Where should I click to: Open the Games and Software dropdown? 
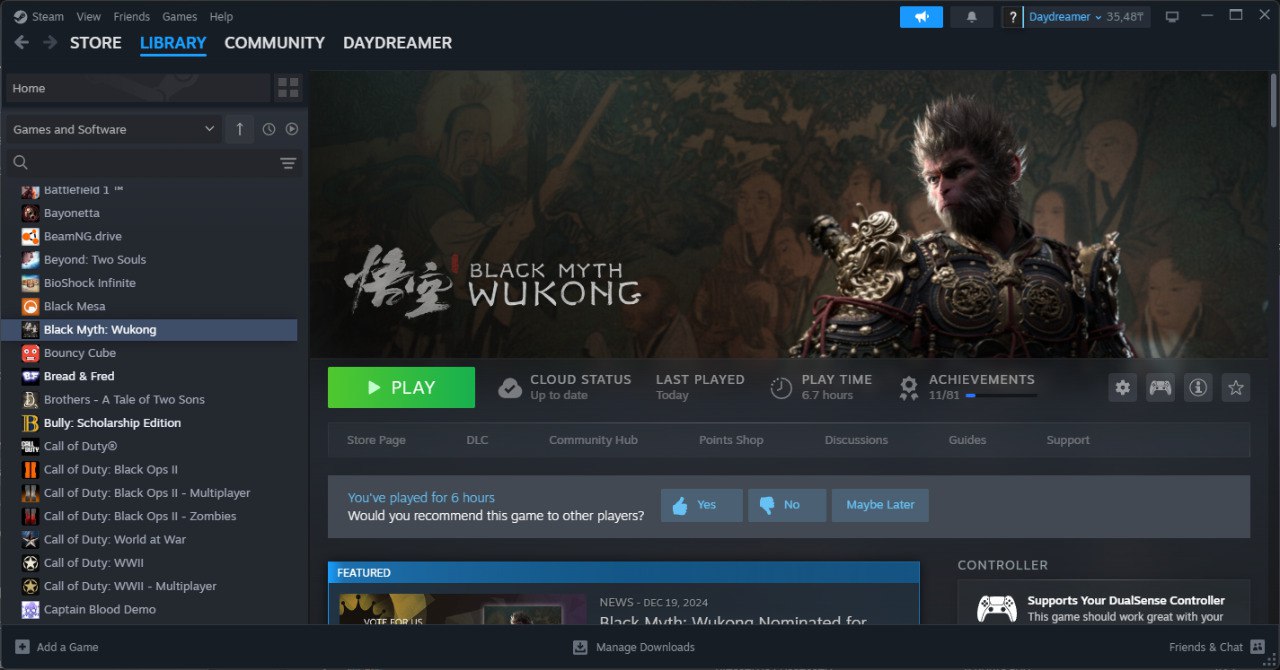pyautogui.click(x=114, y=129)
